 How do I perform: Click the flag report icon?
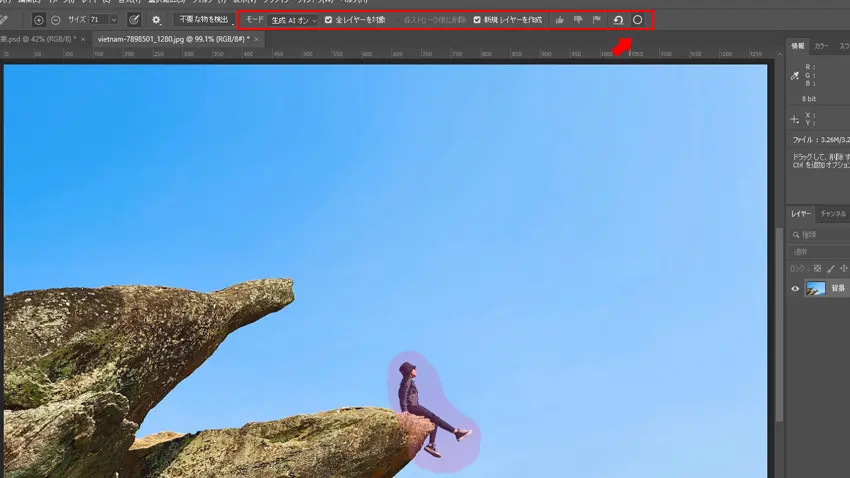597,20
